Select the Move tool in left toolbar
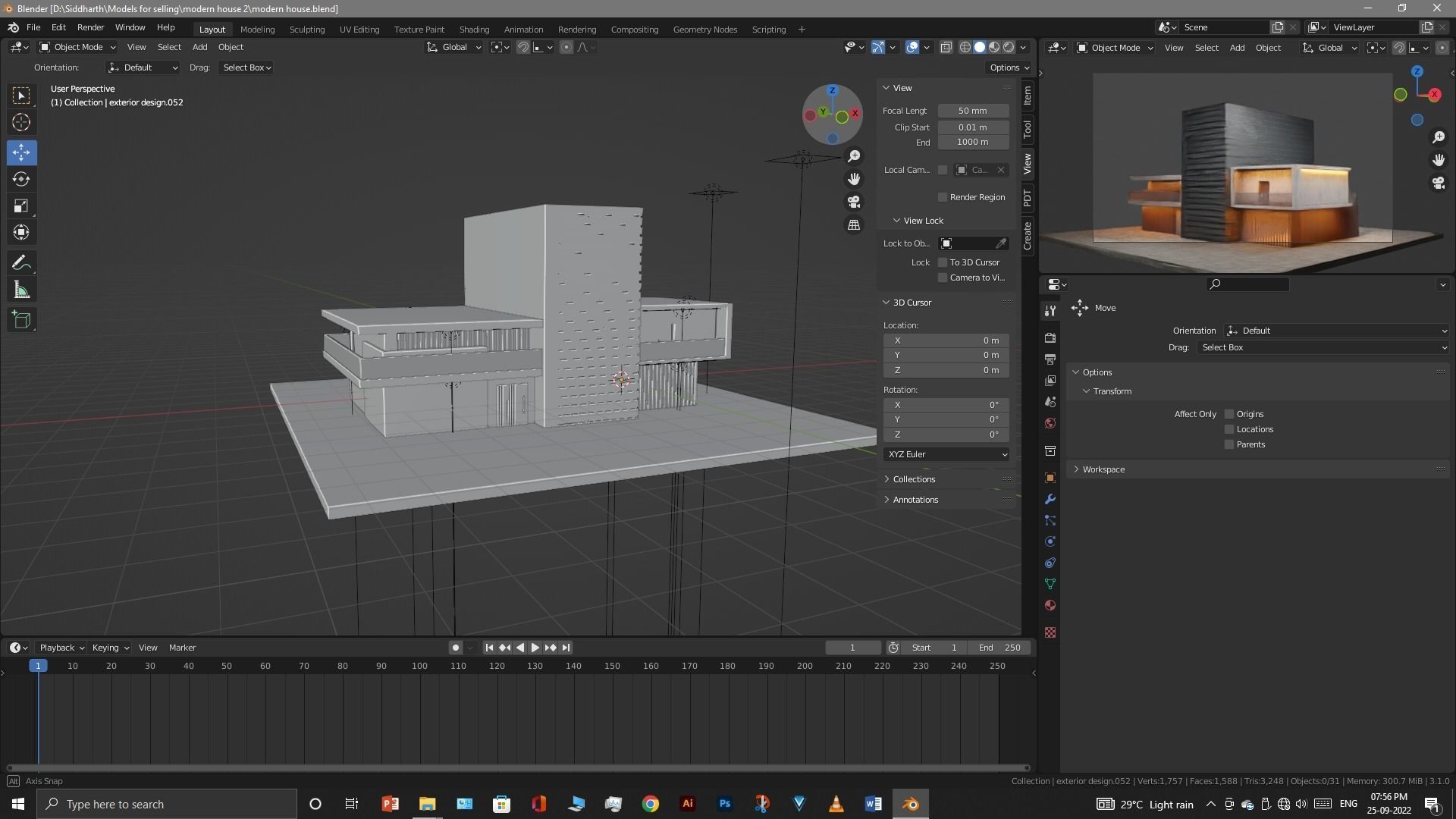Screen dimensions: 1456x819 (21, 152)
